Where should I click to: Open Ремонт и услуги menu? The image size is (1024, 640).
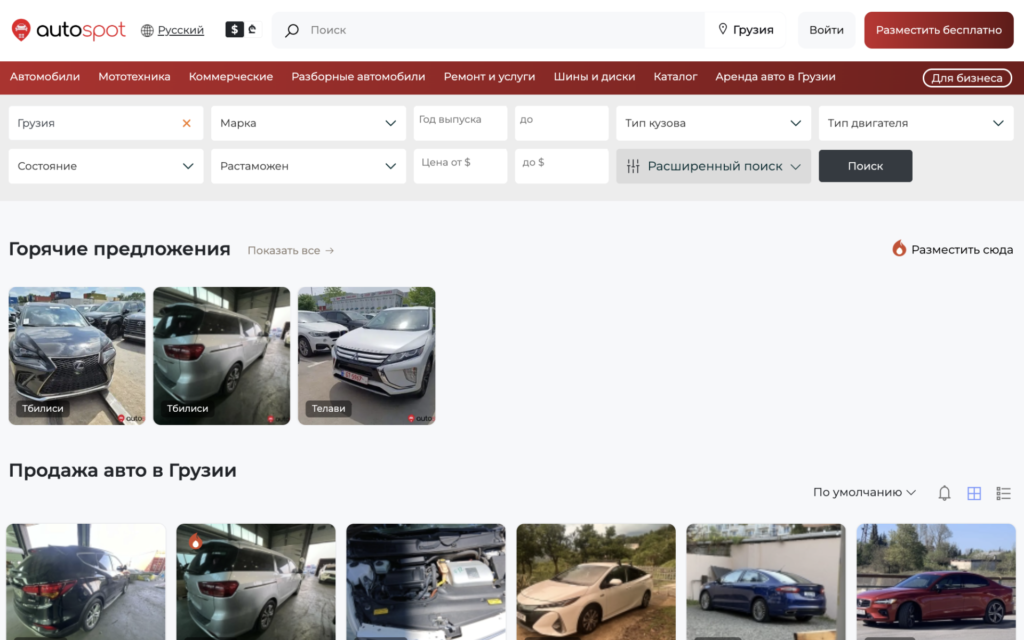pos(490,76)
